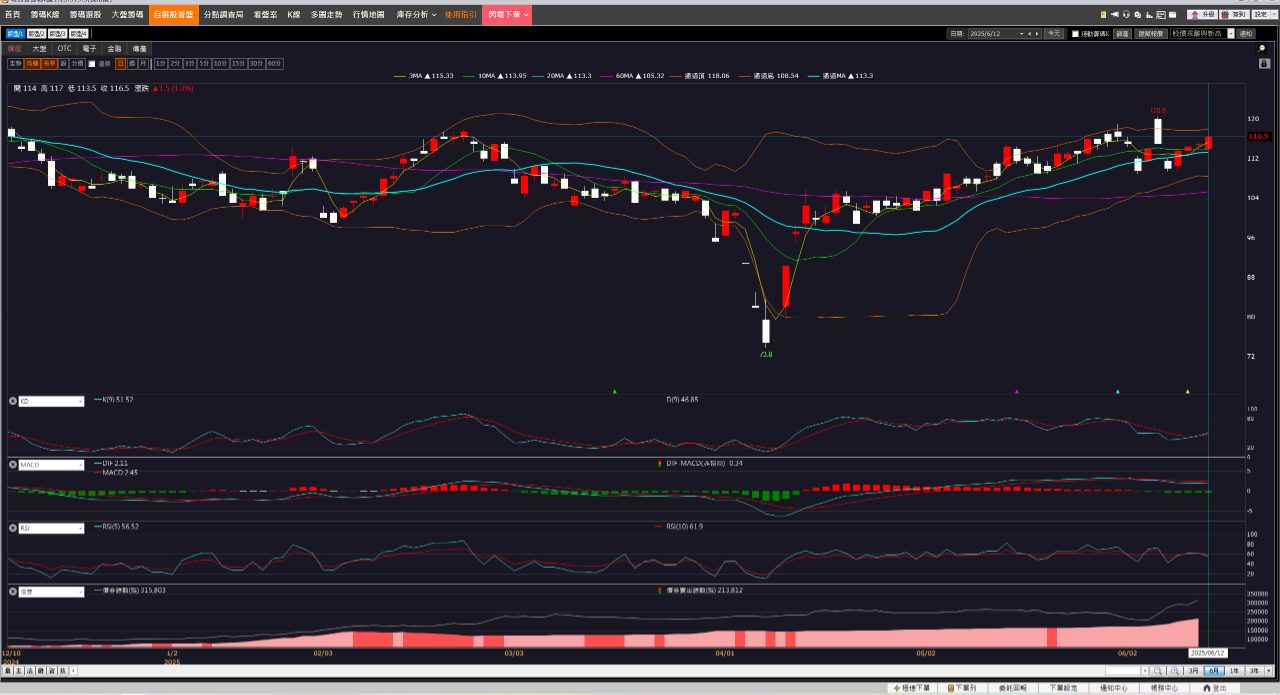Click the zoom in magnifier at bottom right

click(1174, 671)
